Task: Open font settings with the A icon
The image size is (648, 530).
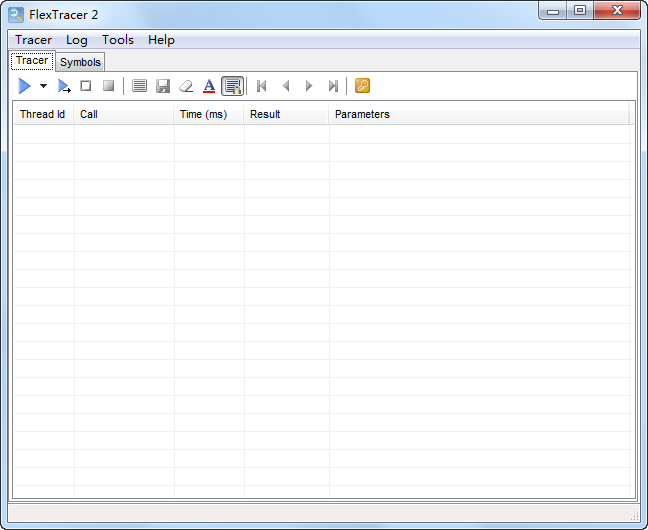Action: (x=209, y=86)
